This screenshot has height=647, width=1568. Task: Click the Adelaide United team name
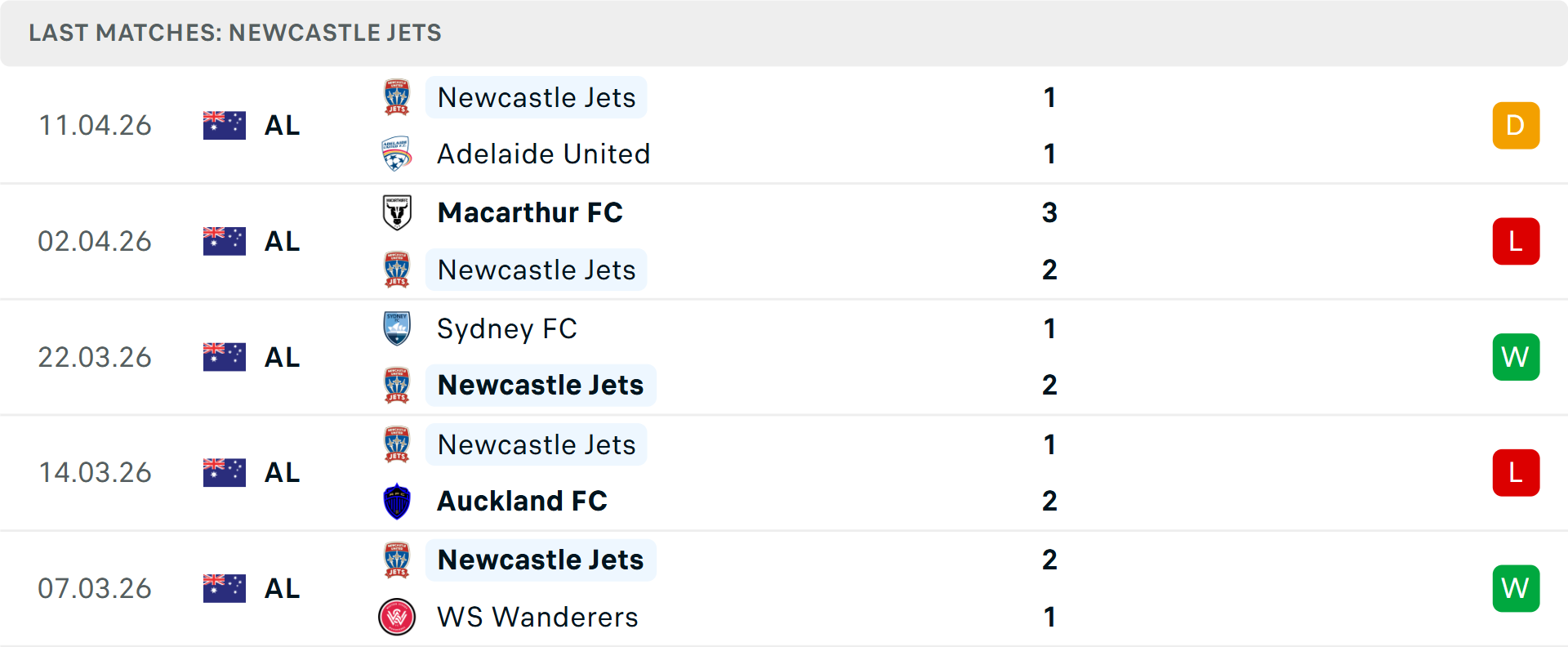tap(544, 154)
